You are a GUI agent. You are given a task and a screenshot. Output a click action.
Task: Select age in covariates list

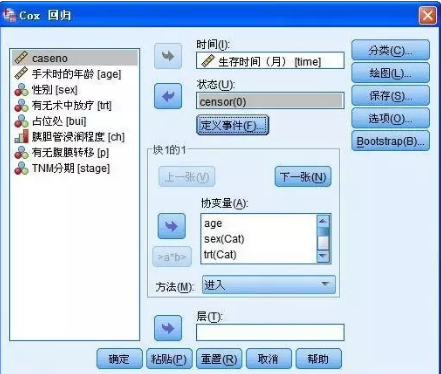point(259,223)
